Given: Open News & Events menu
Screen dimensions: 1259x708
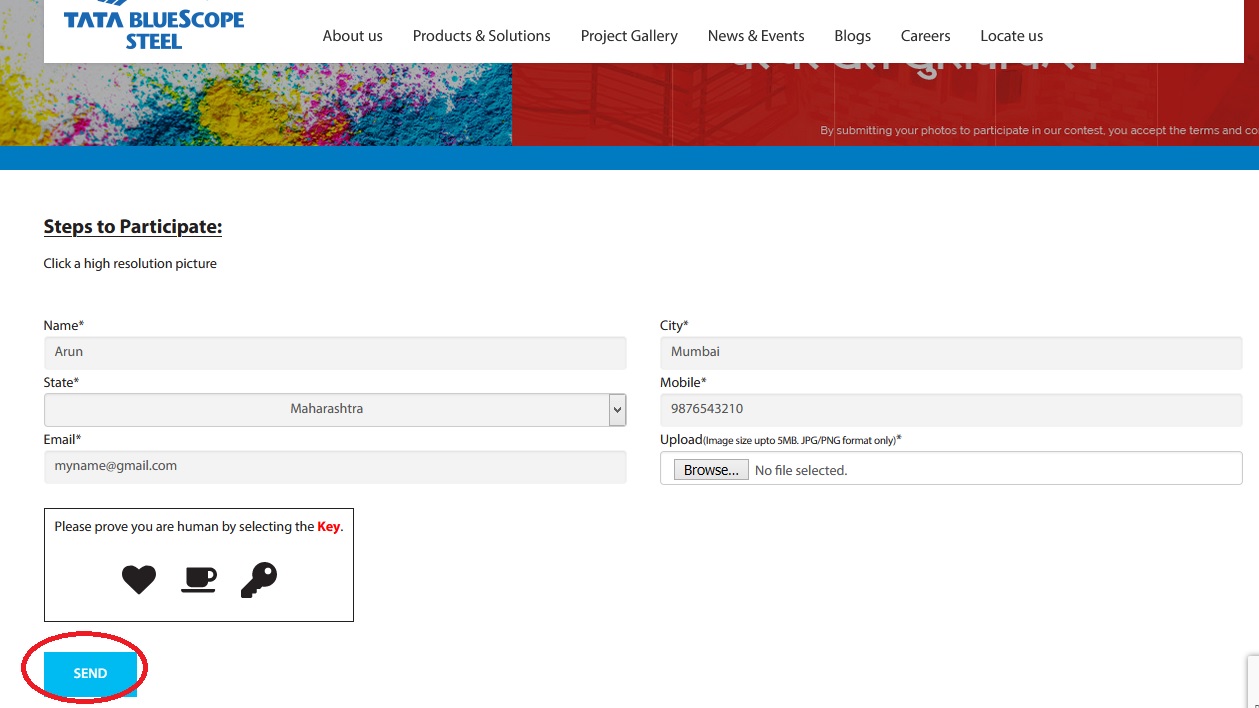Looking at the screenshot, I should click(755, 36).
